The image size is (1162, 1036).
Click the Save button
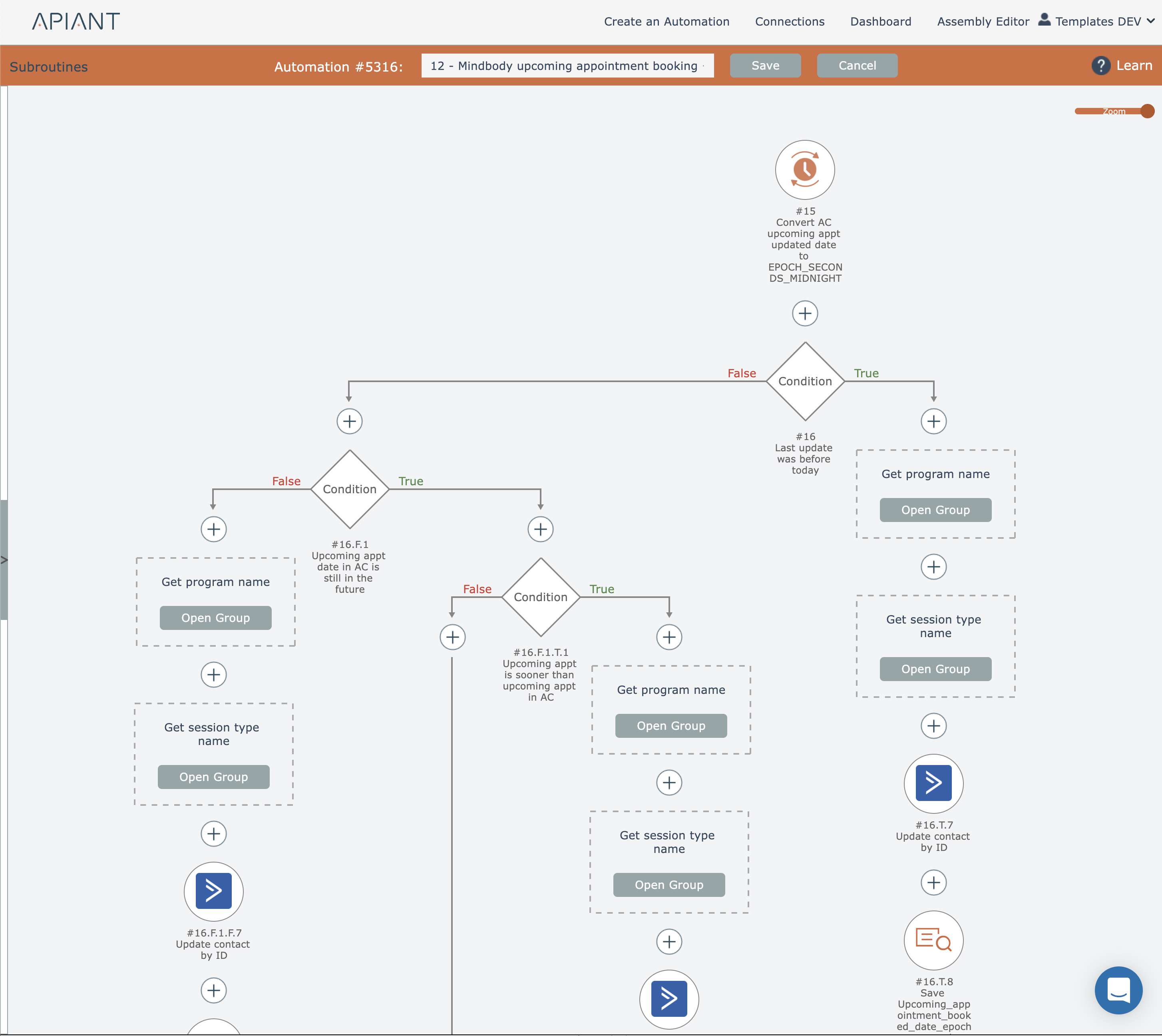(765, 66)
